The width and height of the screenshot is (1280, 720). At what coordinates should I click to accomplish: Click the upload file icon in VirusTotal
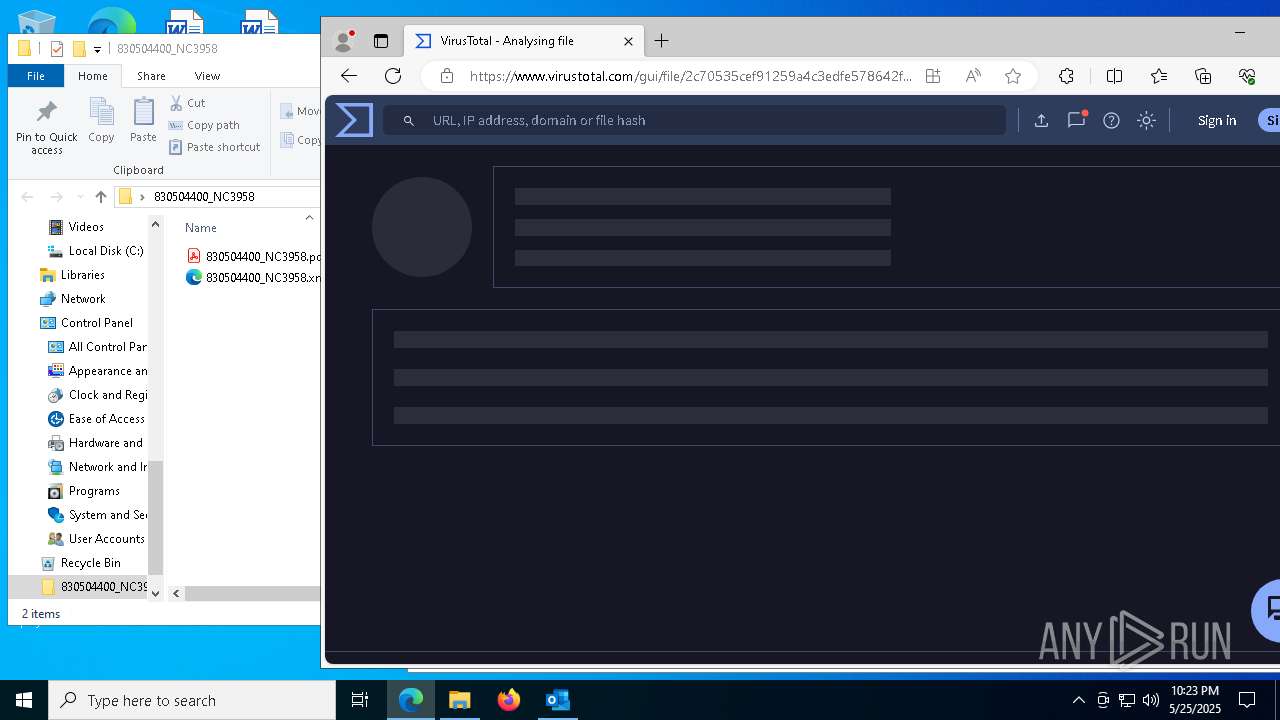(1041, 120)
